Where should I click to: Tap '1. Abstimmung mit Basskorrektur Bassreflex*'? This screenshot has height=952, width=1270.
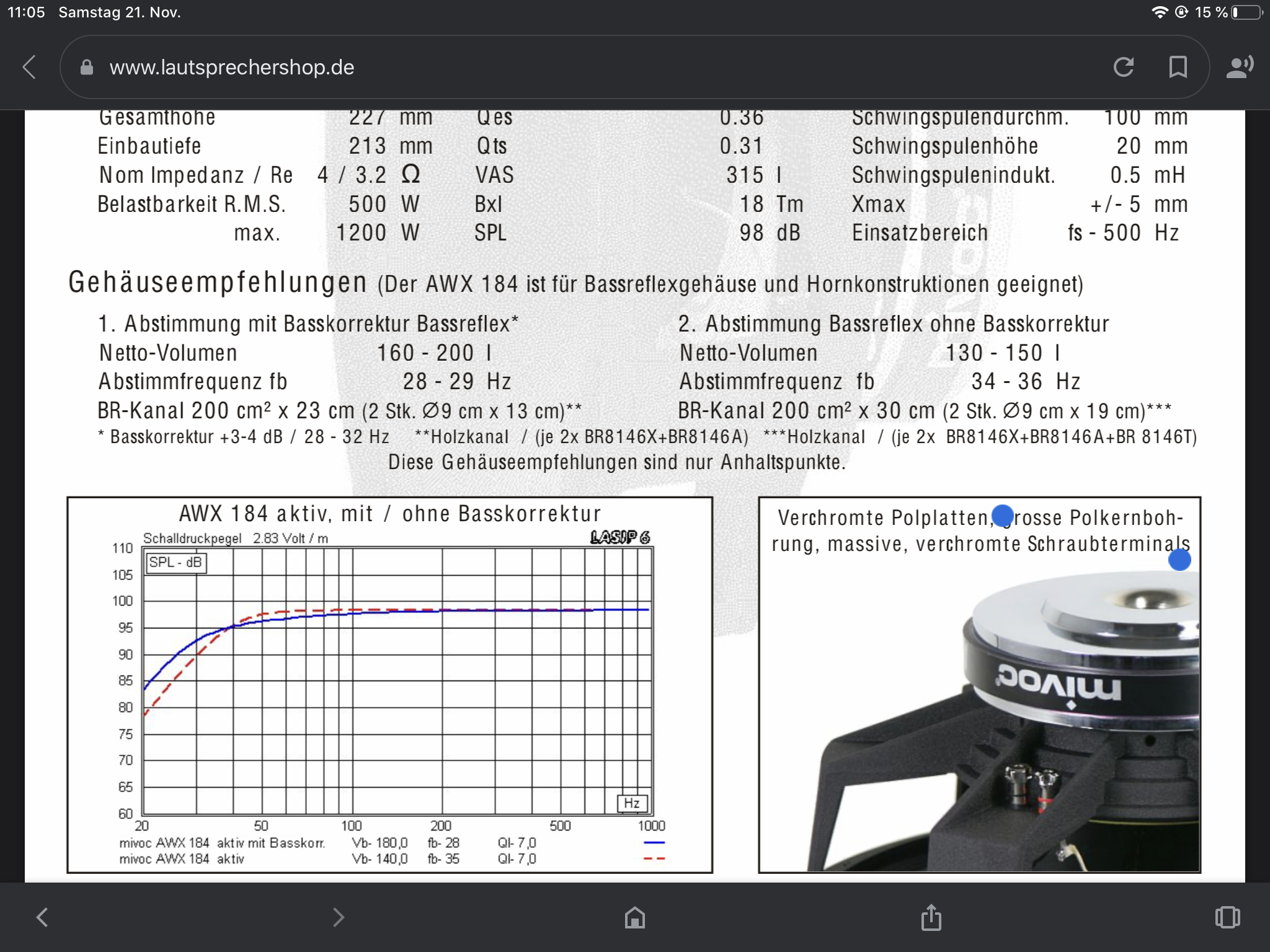tap(308, 324)
